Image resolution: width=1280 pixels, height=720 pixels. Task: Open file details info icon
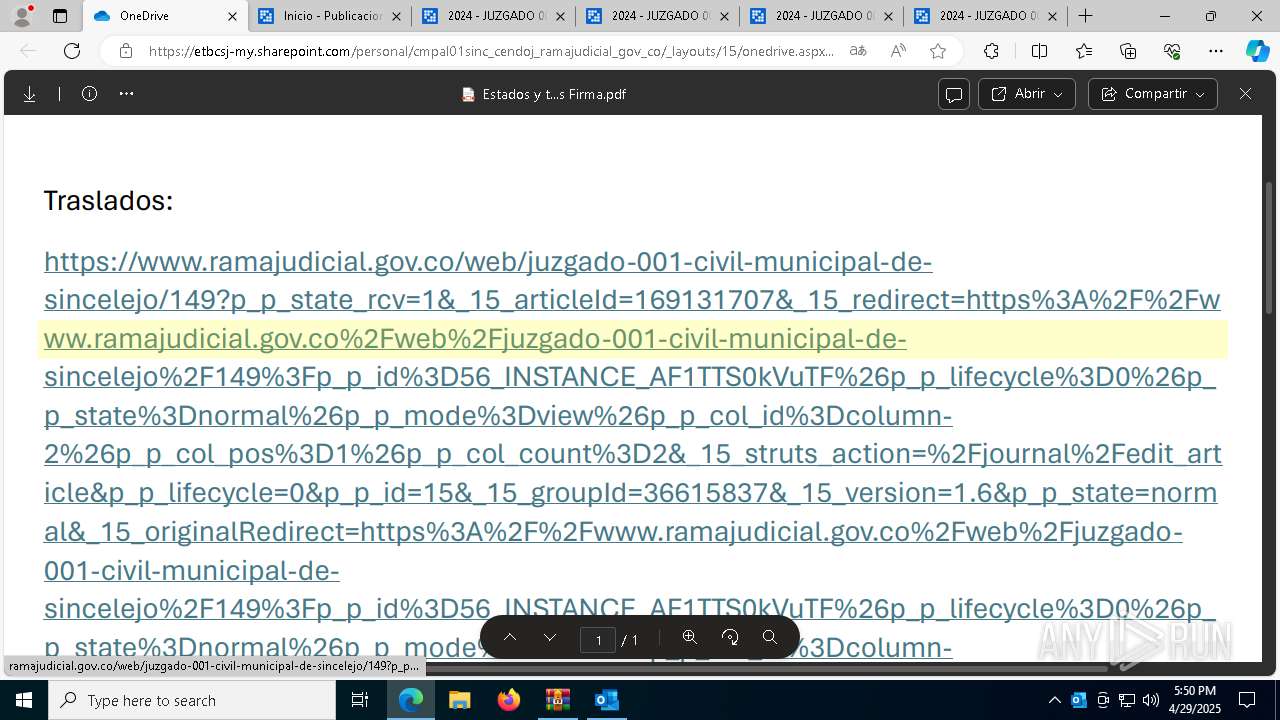point(89,94)
